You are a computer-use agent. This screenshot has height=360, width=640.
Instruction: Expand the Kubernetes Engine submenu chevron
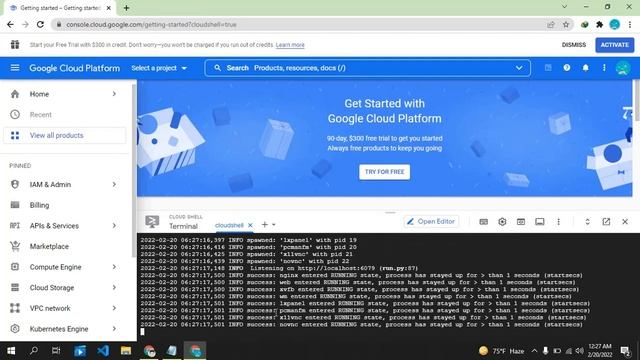point(114,329)
